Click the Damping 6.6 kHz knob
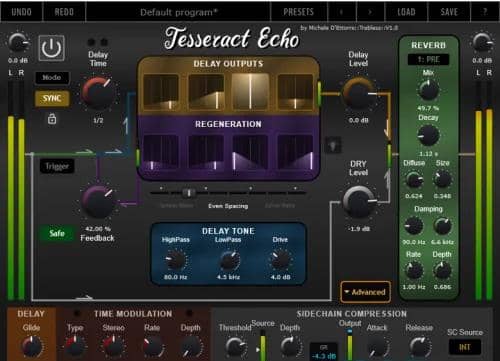 (443, 226)
